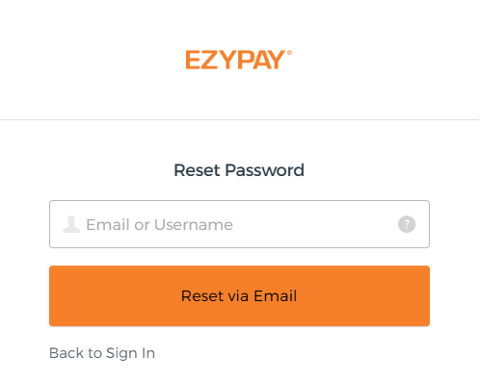This screenshot has height=382, width=480.
Task: Click the Reset via Email button
Action: (239, 296)
